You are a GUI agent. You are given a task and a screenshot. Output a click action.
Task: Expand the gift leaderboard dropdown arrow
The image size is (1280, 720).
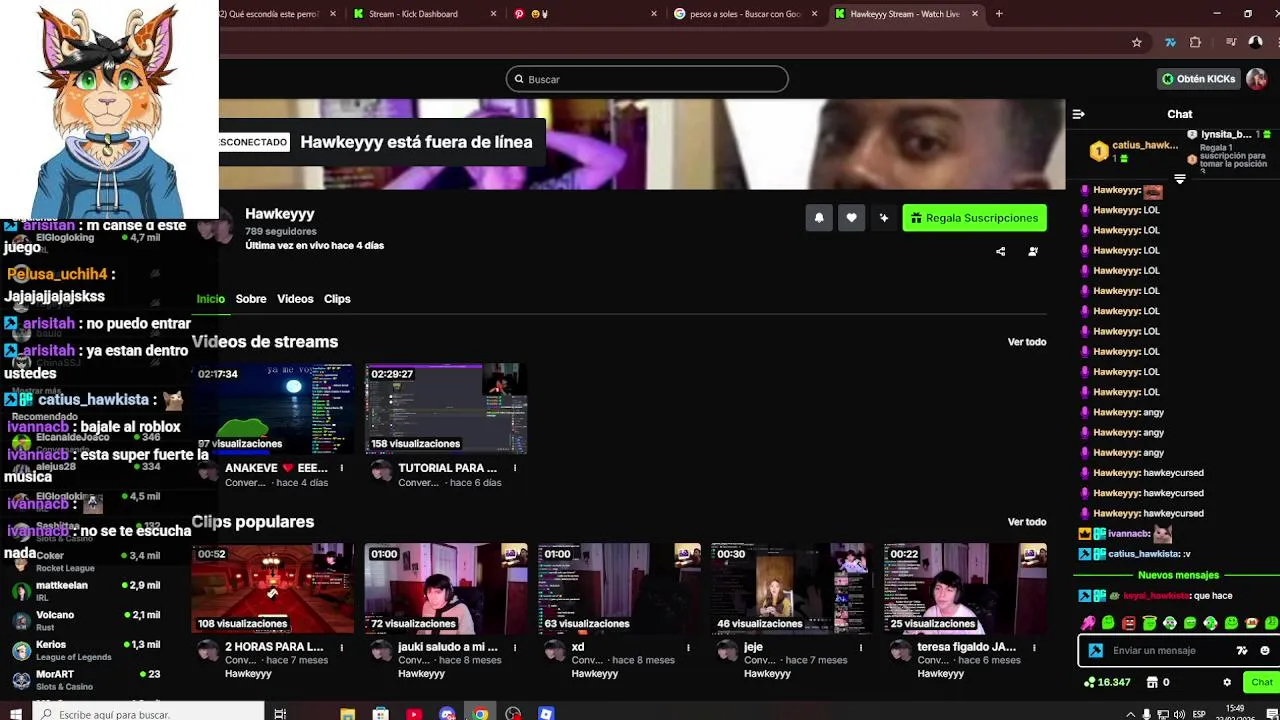1180,179
